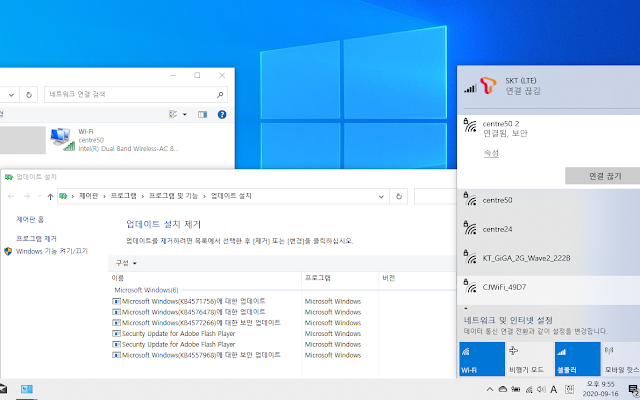Image resolution: width=640 pixels, height=400 pixels.
Task: Toggle the 한 Korean IME indicator
Action: (569, 389)
